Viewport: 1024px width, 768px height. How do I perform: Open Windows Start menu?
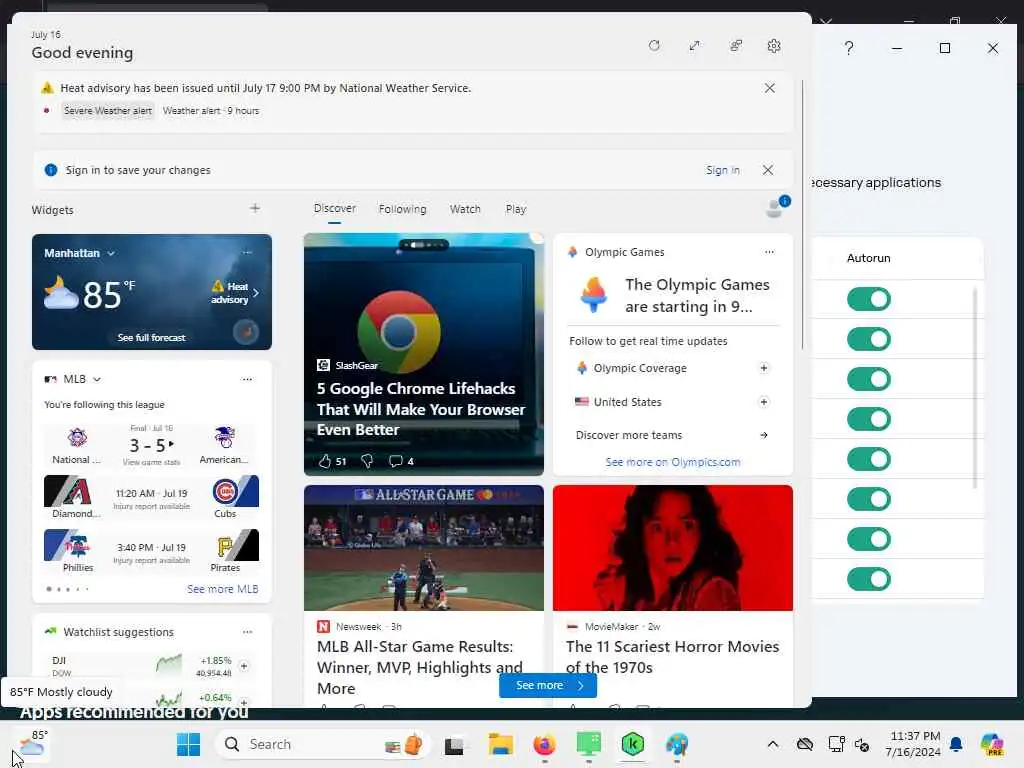coord(189,744)
